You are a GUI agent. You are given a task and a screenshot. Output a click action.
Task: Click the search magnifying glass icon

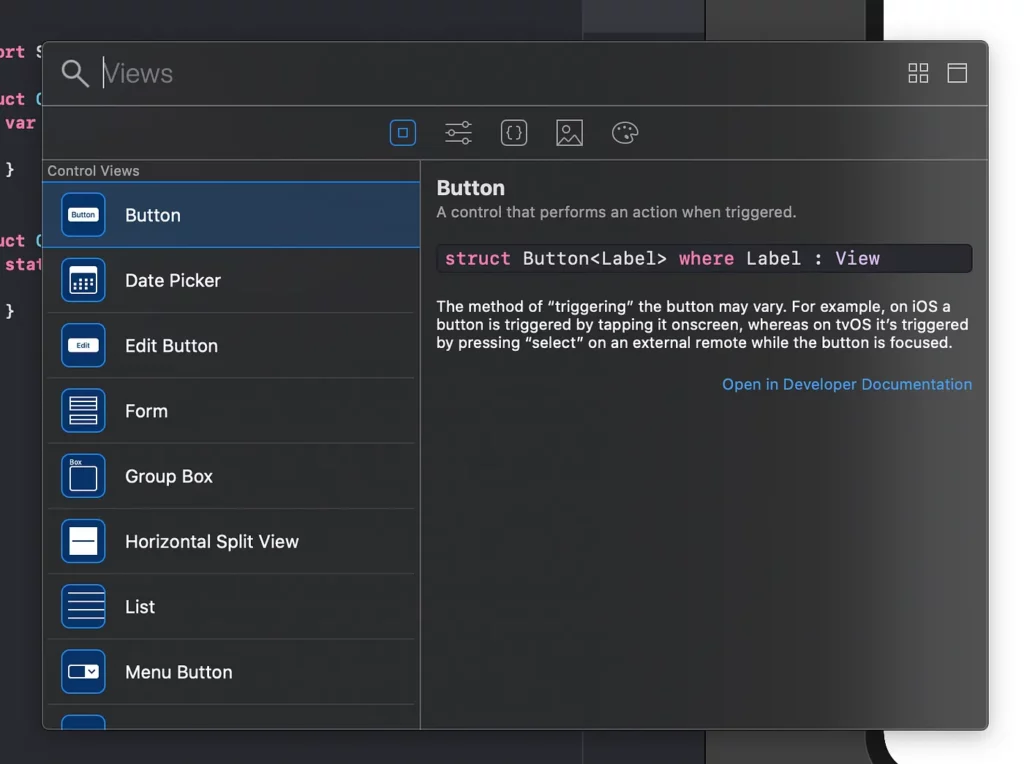point(75,73)
